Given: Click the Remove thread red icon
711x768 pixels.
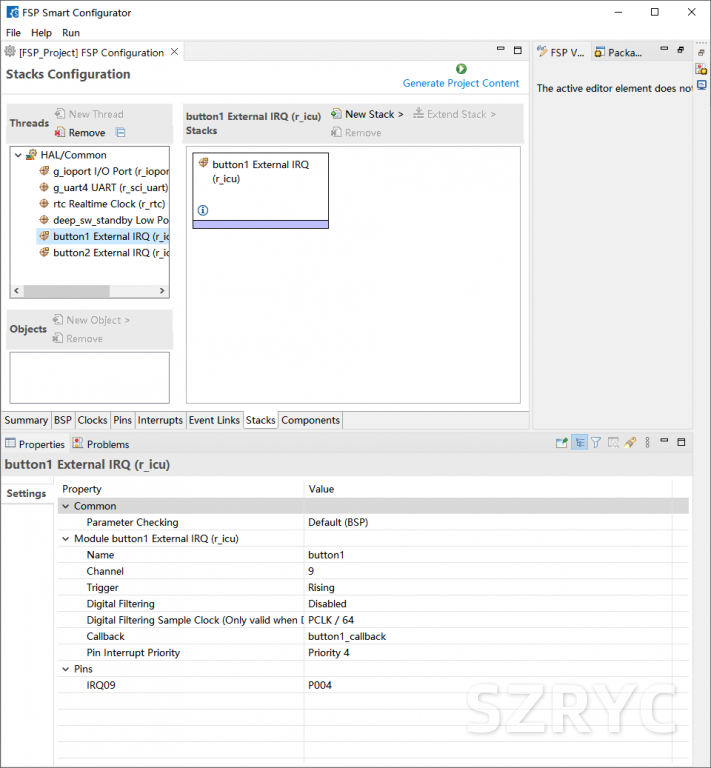Looking at the screenshot, I should pyautogui.click(x=60, y=132).
